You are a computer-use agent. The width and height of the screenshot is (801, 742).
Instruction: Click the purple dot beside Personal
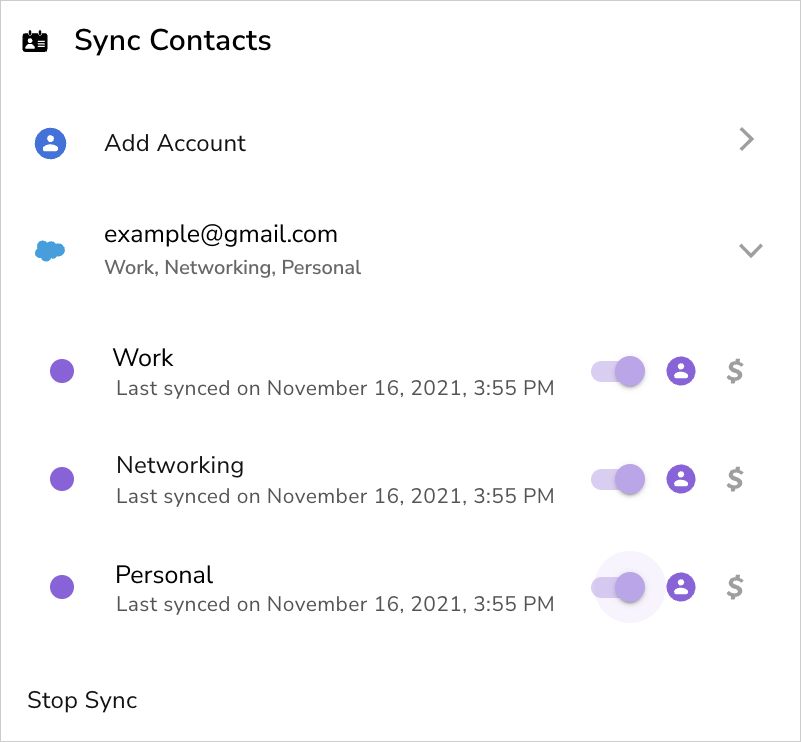pos(62,587)
